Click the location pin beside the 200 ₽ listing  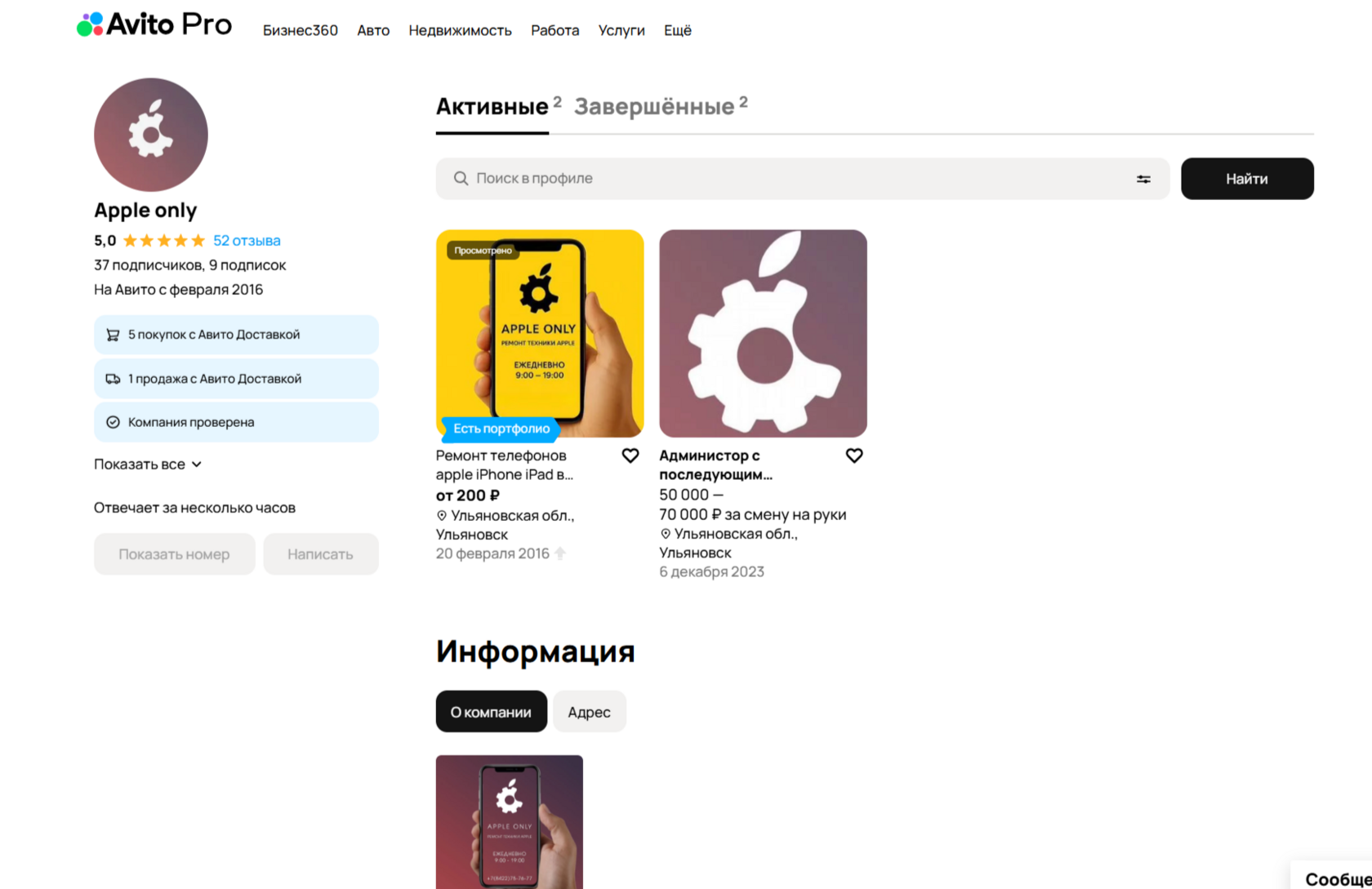[x=442, y=516]
